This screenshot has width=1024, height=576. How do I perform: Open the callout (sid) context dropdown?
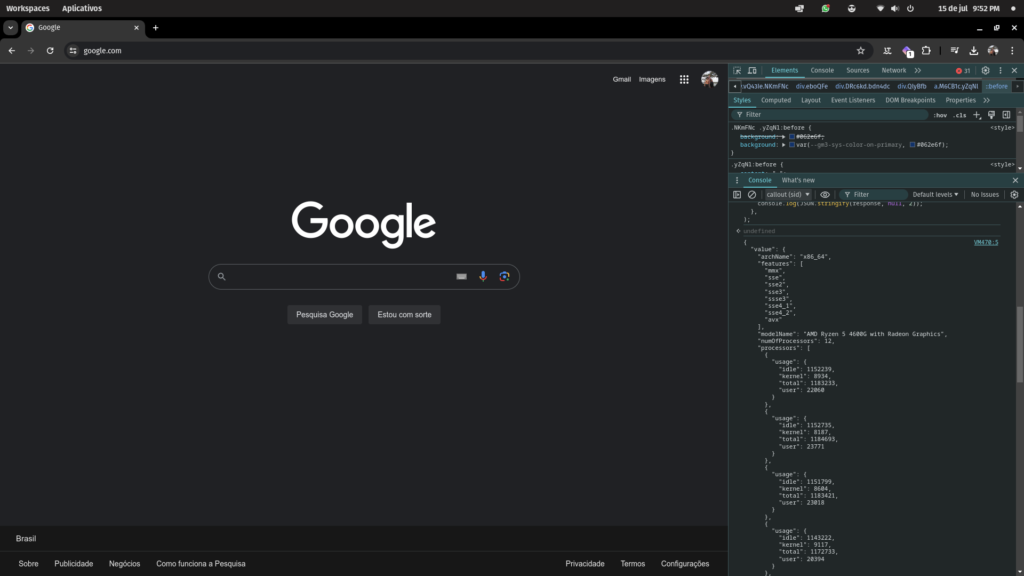click(x=789, y=195)
